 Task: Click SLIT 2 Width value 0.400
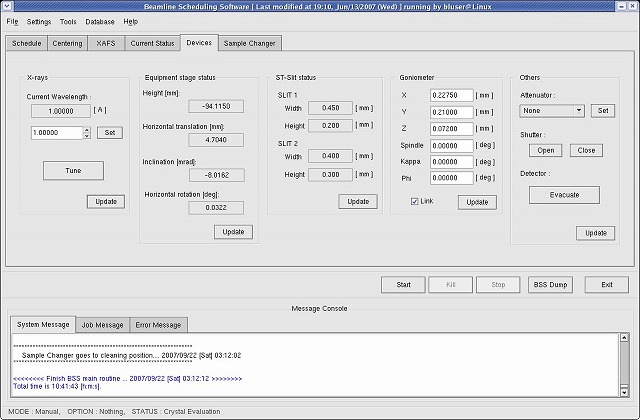pos(330,156)
